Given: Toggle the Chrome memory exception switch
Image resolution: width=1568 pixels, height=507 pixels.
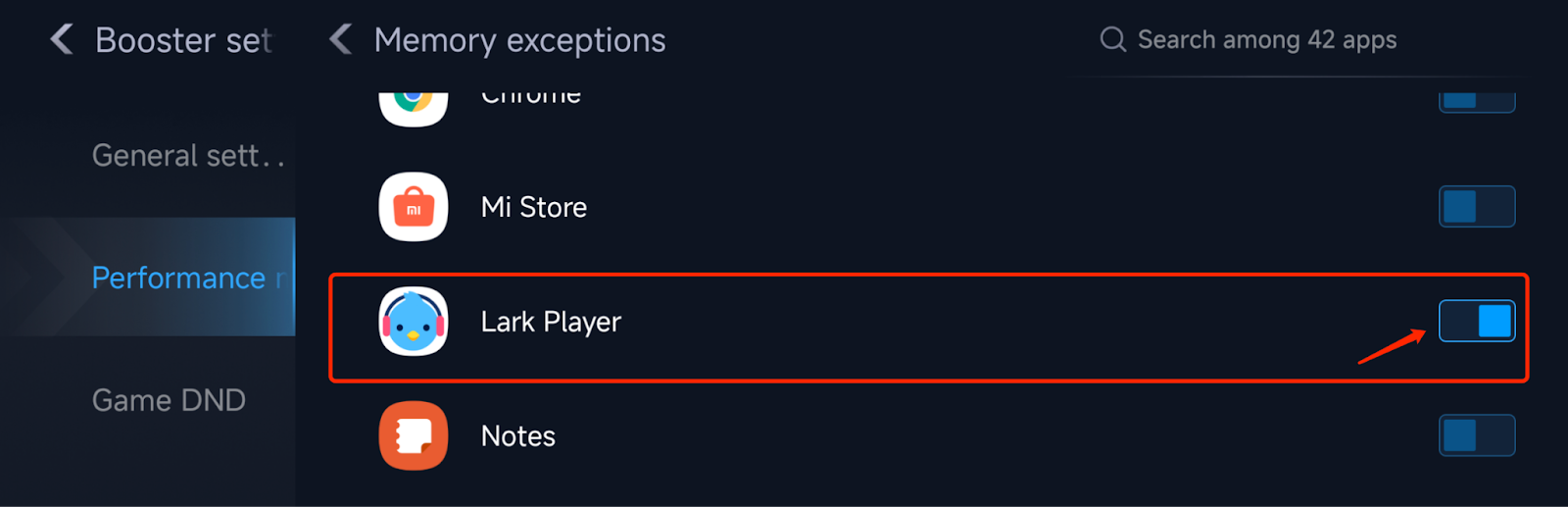Looking at the screenshot, I should [x=1476, y=100].
